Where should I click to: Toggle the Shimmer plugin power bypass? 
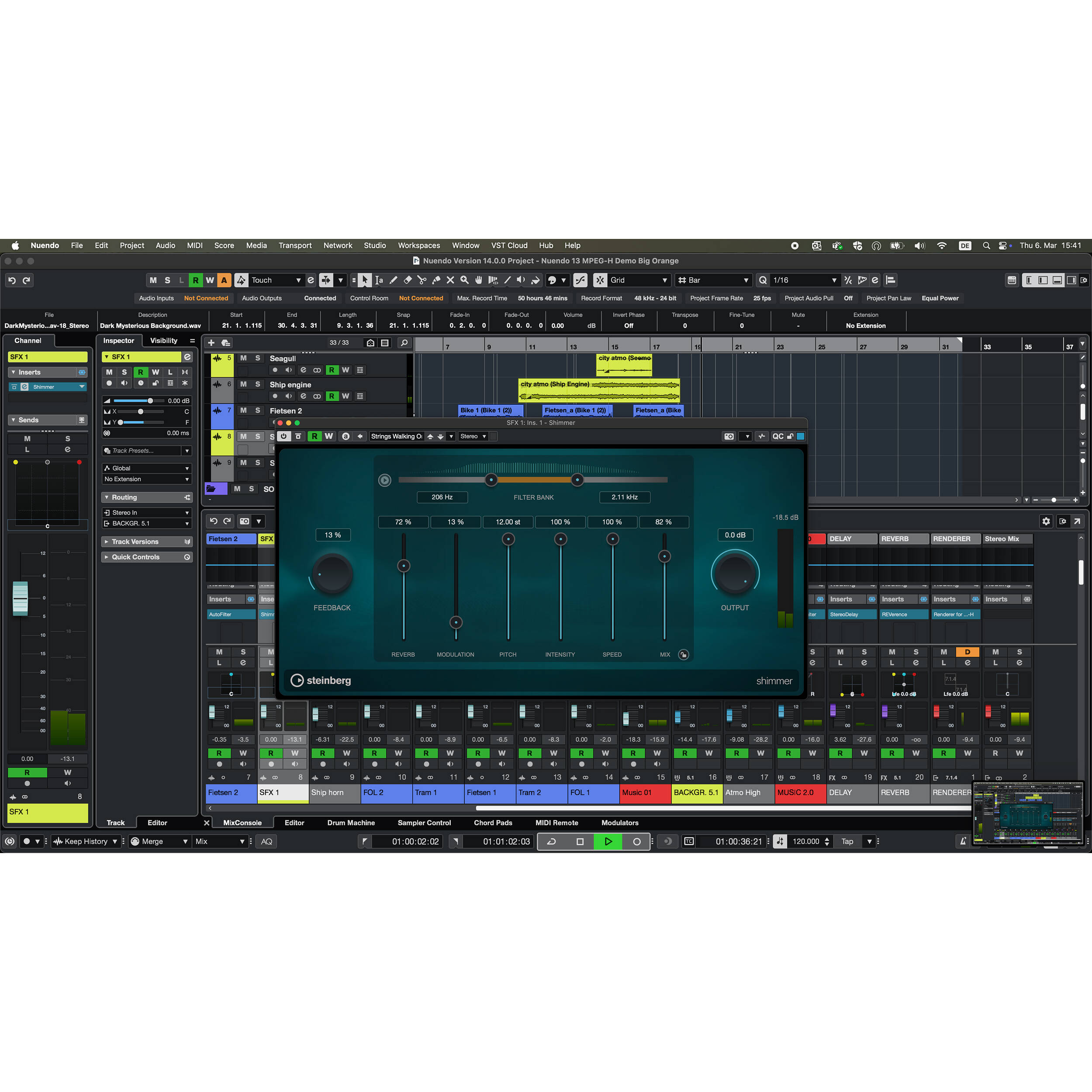[284, 436]
